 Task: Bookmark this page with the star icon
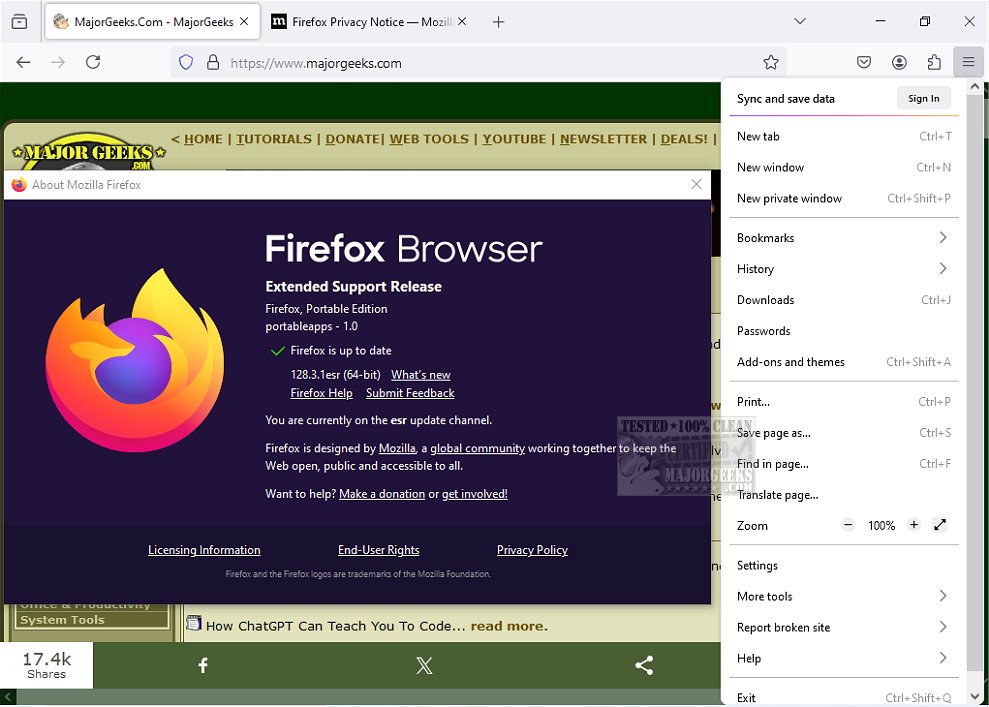pos(770,61)
